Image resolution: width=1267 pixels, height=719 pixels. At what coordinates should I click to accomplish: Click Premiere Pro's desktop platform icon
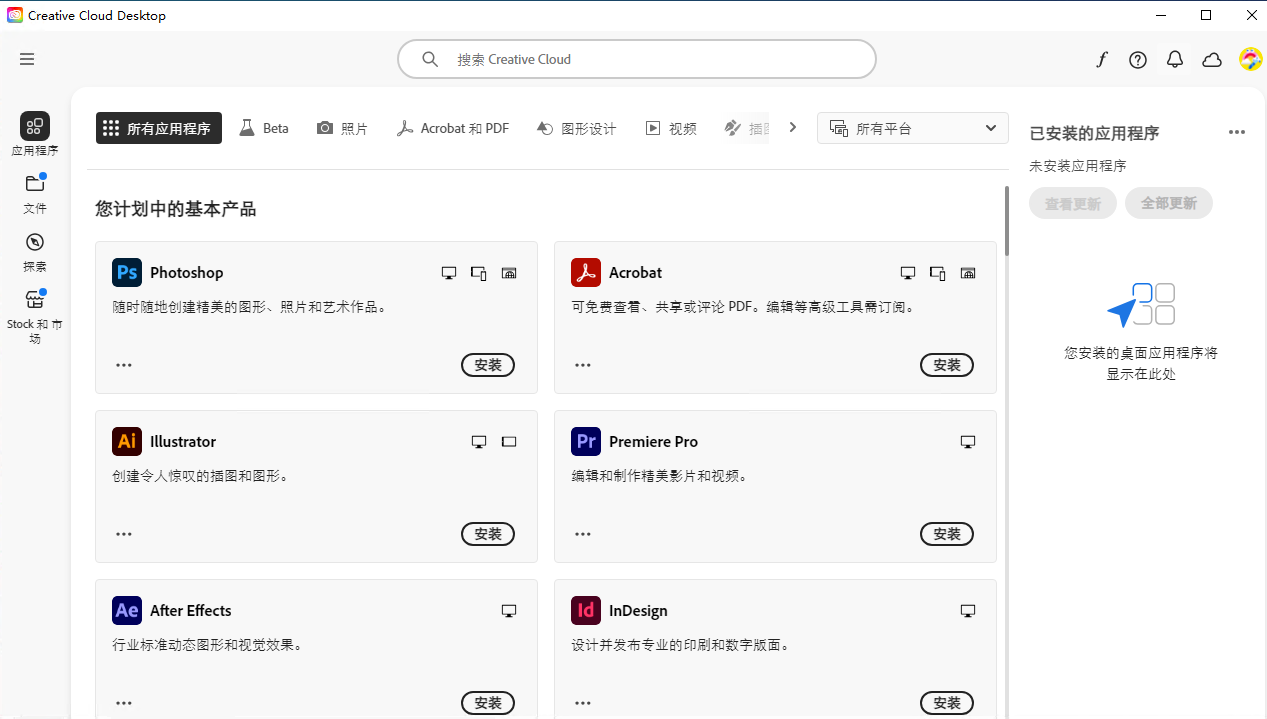(968, 442)
